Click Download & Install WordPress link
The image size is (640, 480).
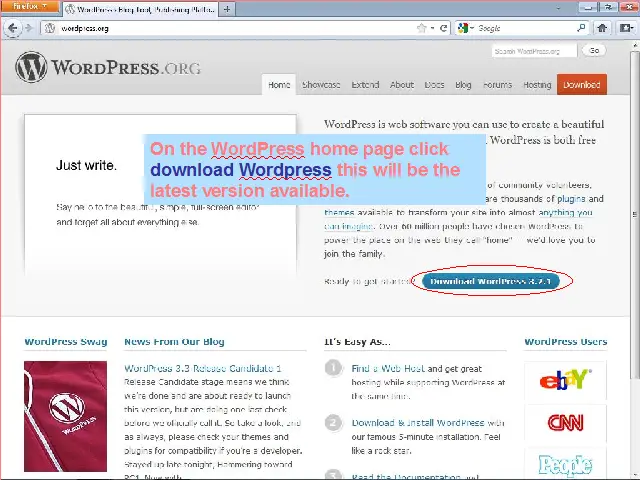pyautogui.click(x=418, y=423)
